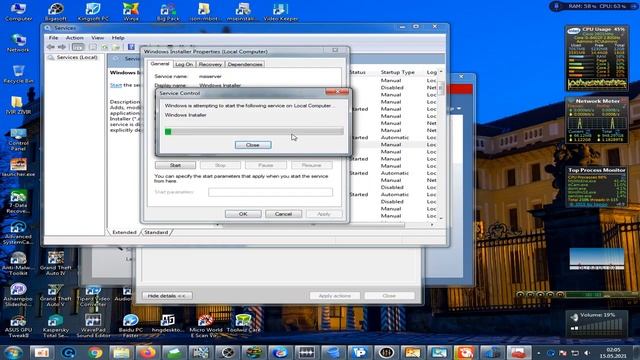The height and width of the screenshot is (360, 640).
Task: Switch to the Log On tab
Action: click(x=184, y=64)
